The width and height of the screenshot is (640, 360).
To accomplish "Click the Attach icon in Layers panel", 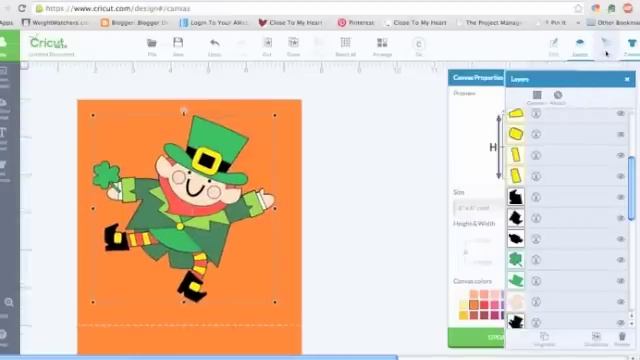I will 558,95.
